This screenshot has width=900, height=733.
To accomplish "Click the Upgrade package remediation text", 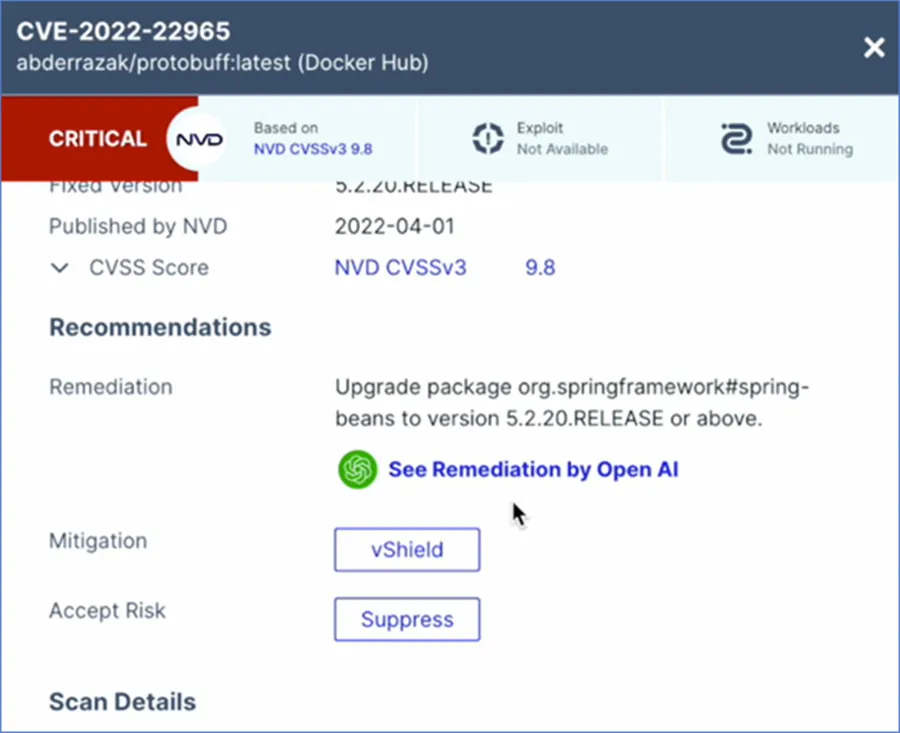I will pyautogui.click(x=572, y=403).
